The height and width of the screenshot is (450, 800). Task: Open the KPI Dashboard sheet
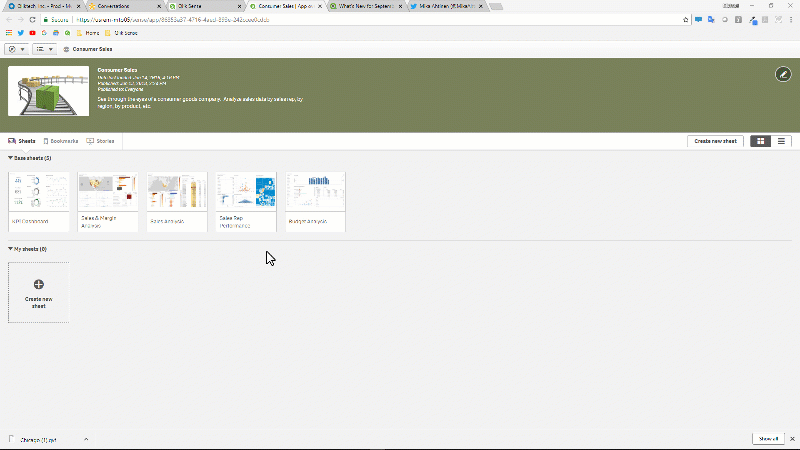pyautogui.click(x=39, y=202)
